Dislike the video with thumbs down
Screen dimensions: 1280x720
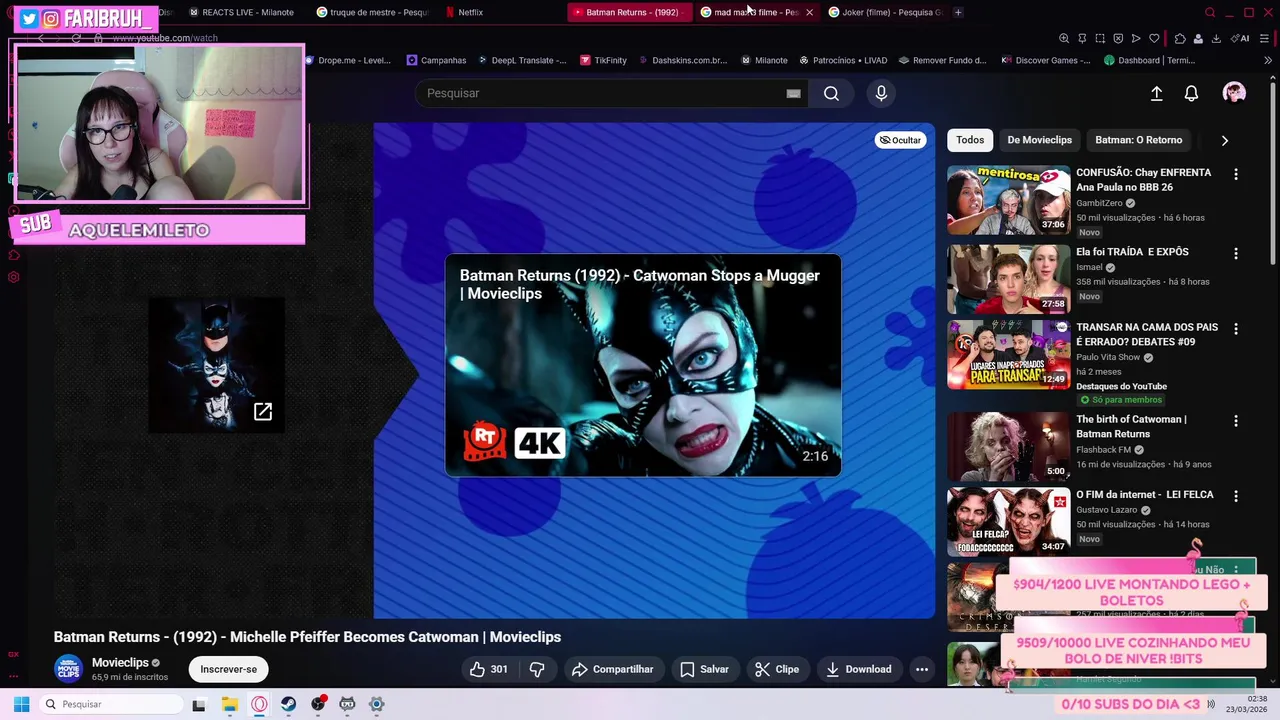[537, 669]
